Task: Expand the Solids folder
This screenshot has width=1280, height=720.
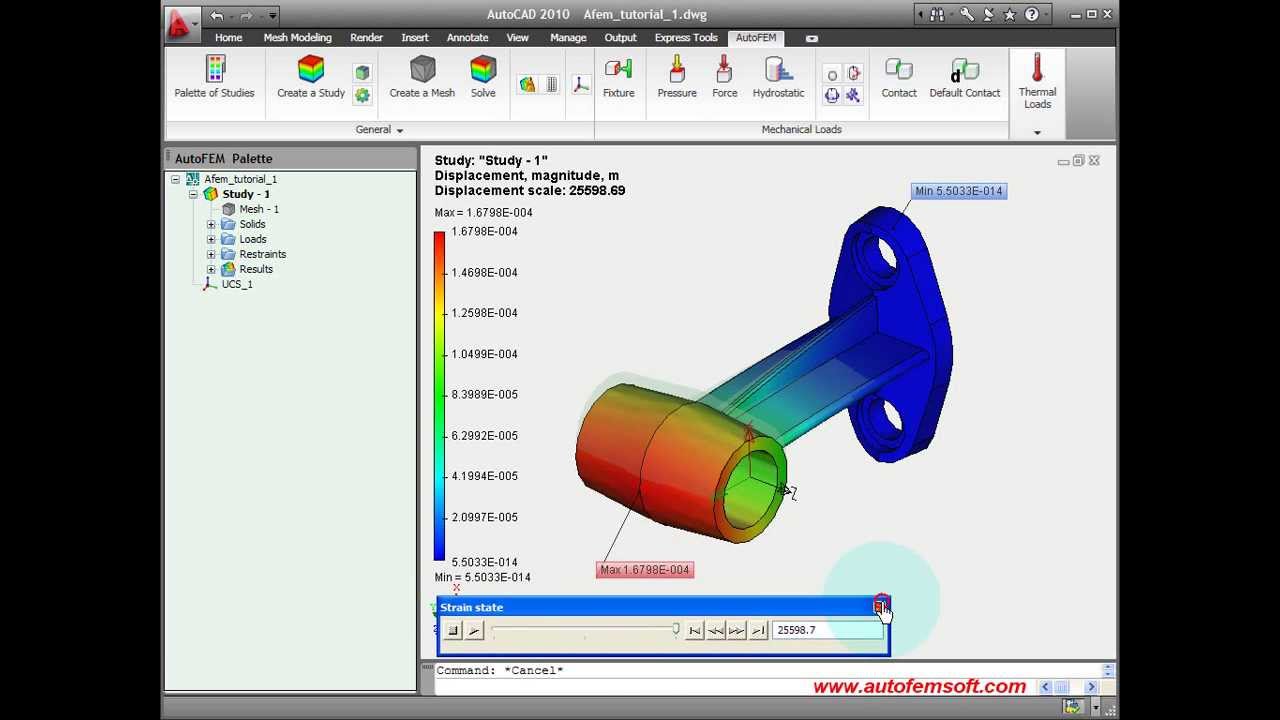Action: point(211,224)
